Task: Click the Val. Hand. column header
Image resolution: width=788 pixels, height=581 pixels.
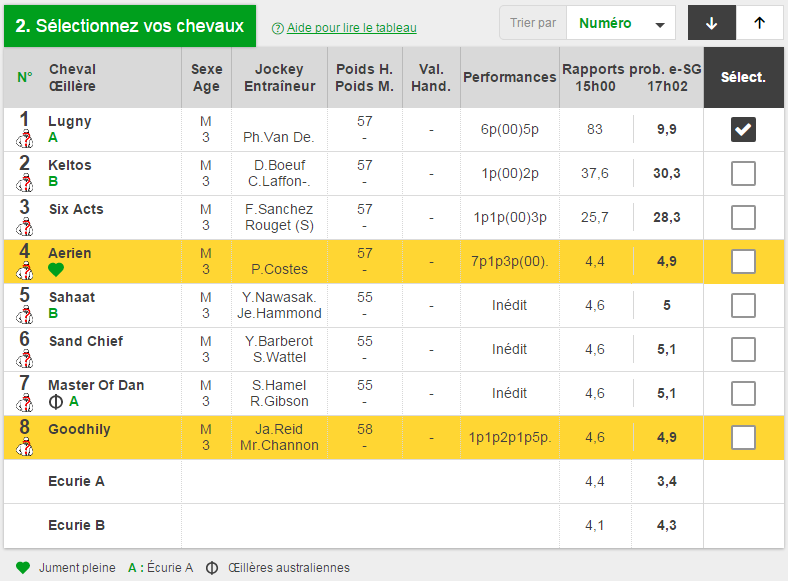Action: [431, 77]
